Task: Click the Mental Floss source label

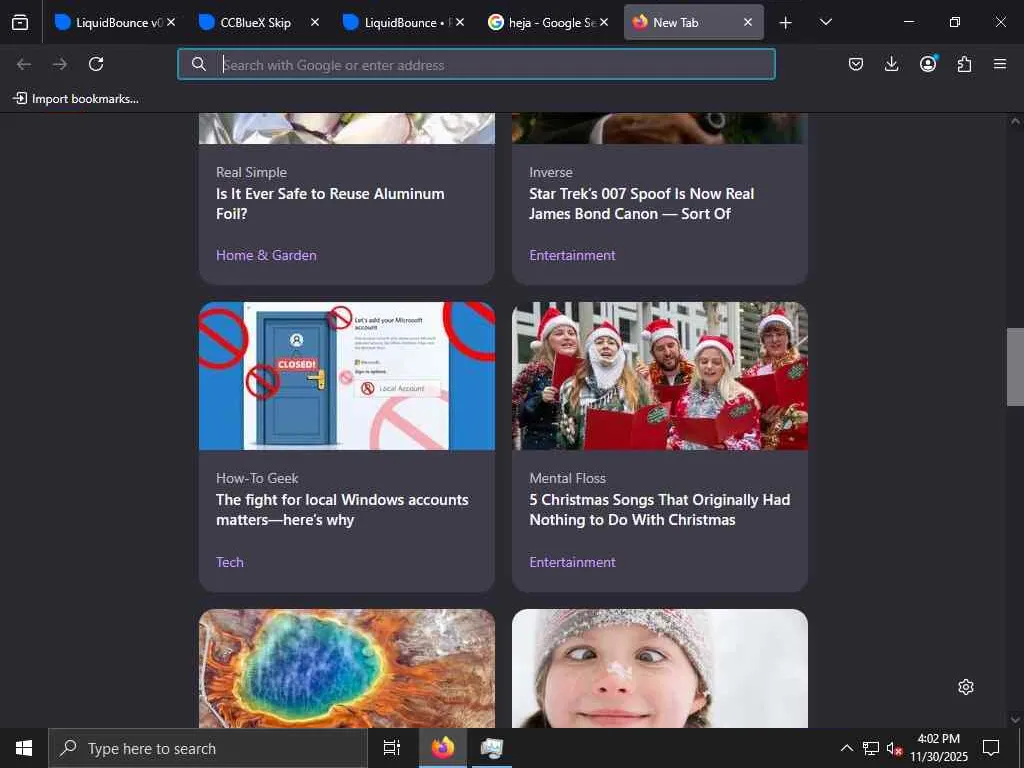Action: (568, 479)
